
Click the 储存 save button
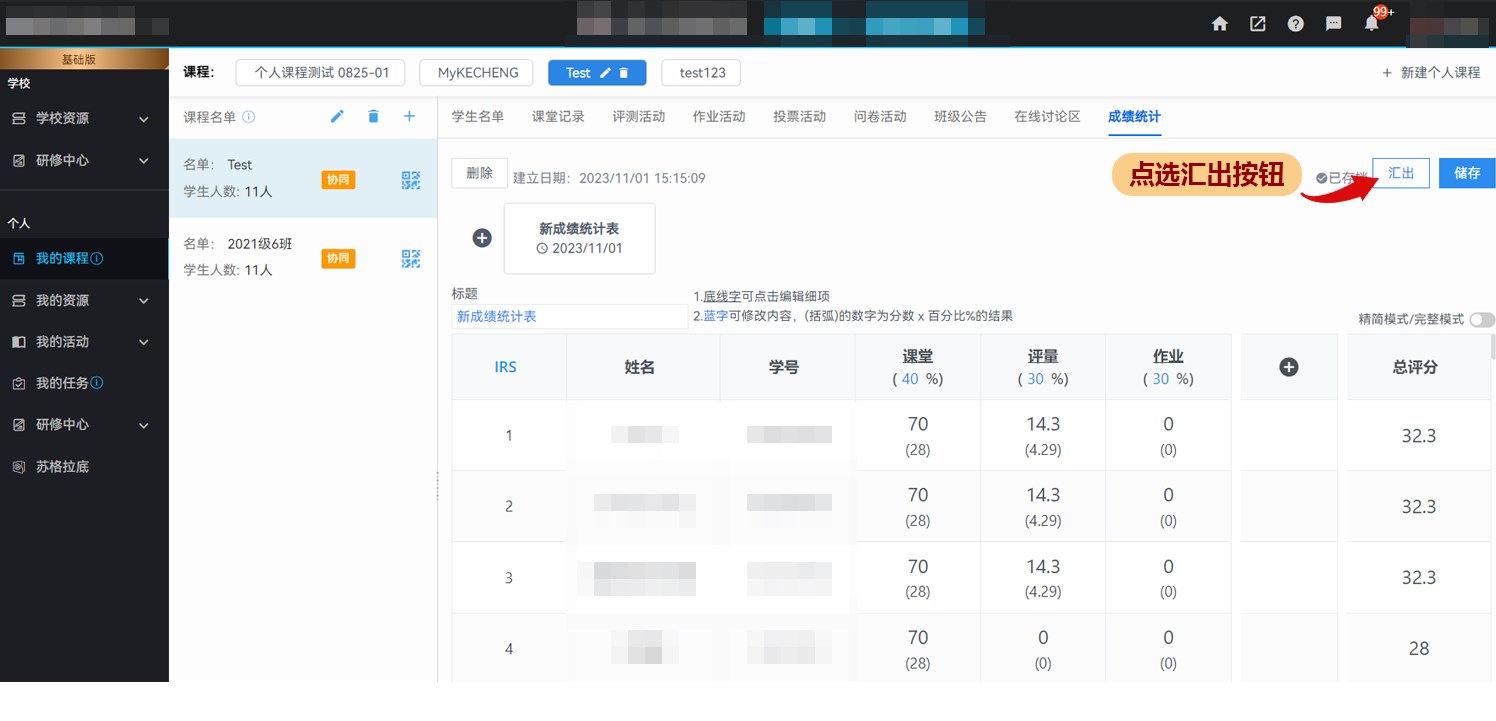(1467, 173)
